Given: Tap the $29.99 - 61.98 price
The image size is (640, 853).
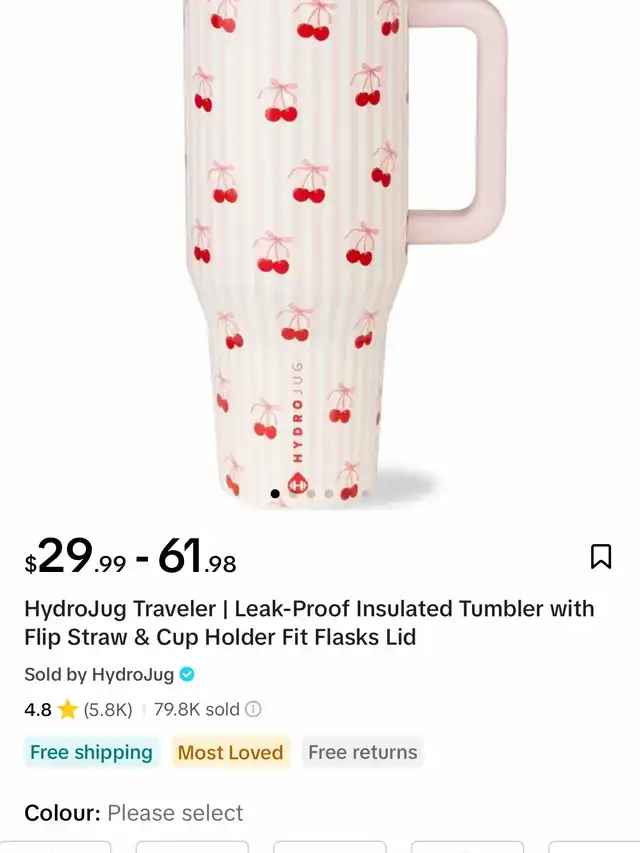Looking at the screenshot, I should pos(131,557).
